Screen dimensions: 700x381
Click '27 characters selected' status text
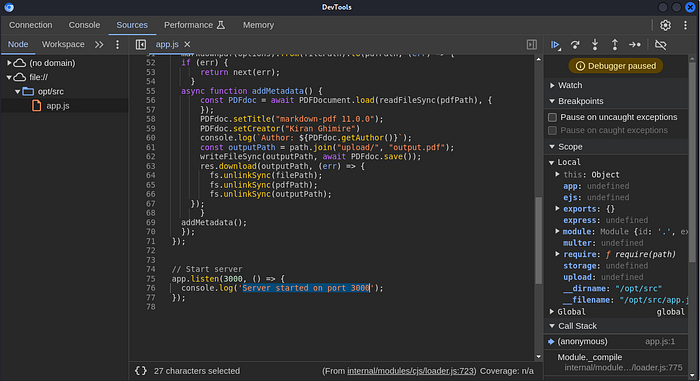pyautogui.click(x=197, y=371)
